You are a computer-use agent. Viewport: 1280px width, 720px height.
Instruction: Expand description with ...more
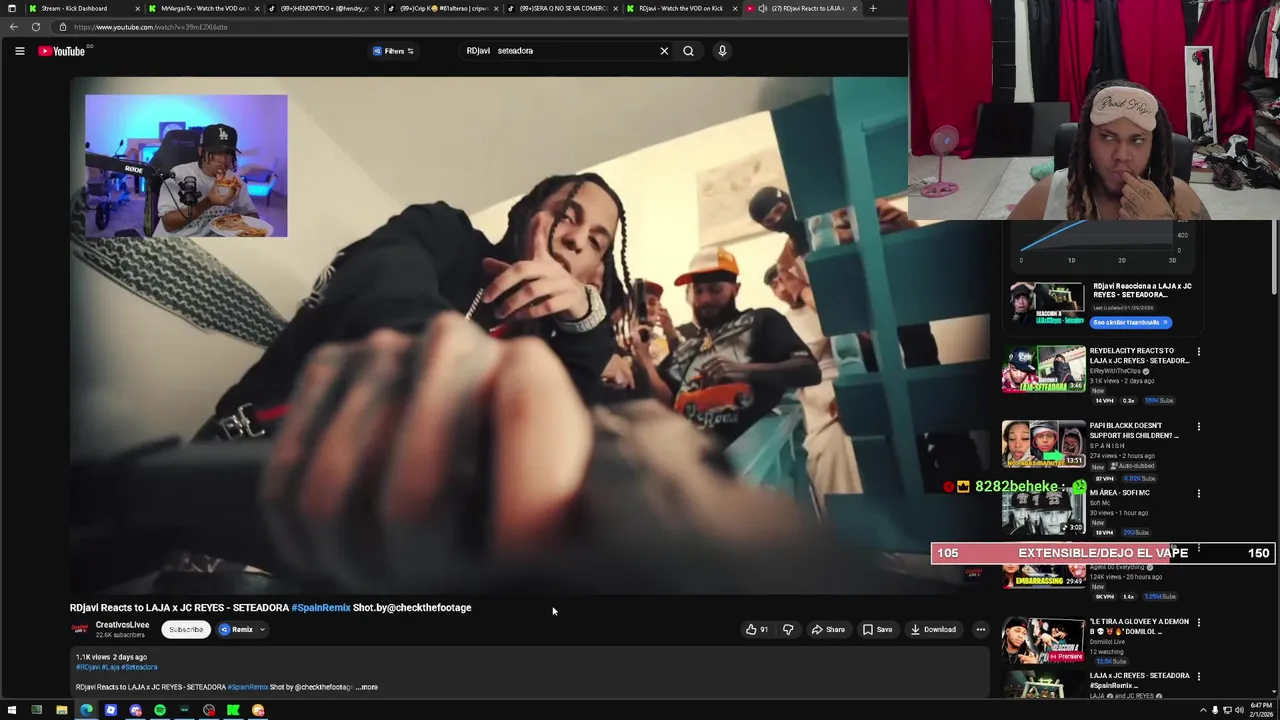tap(368, 687)
